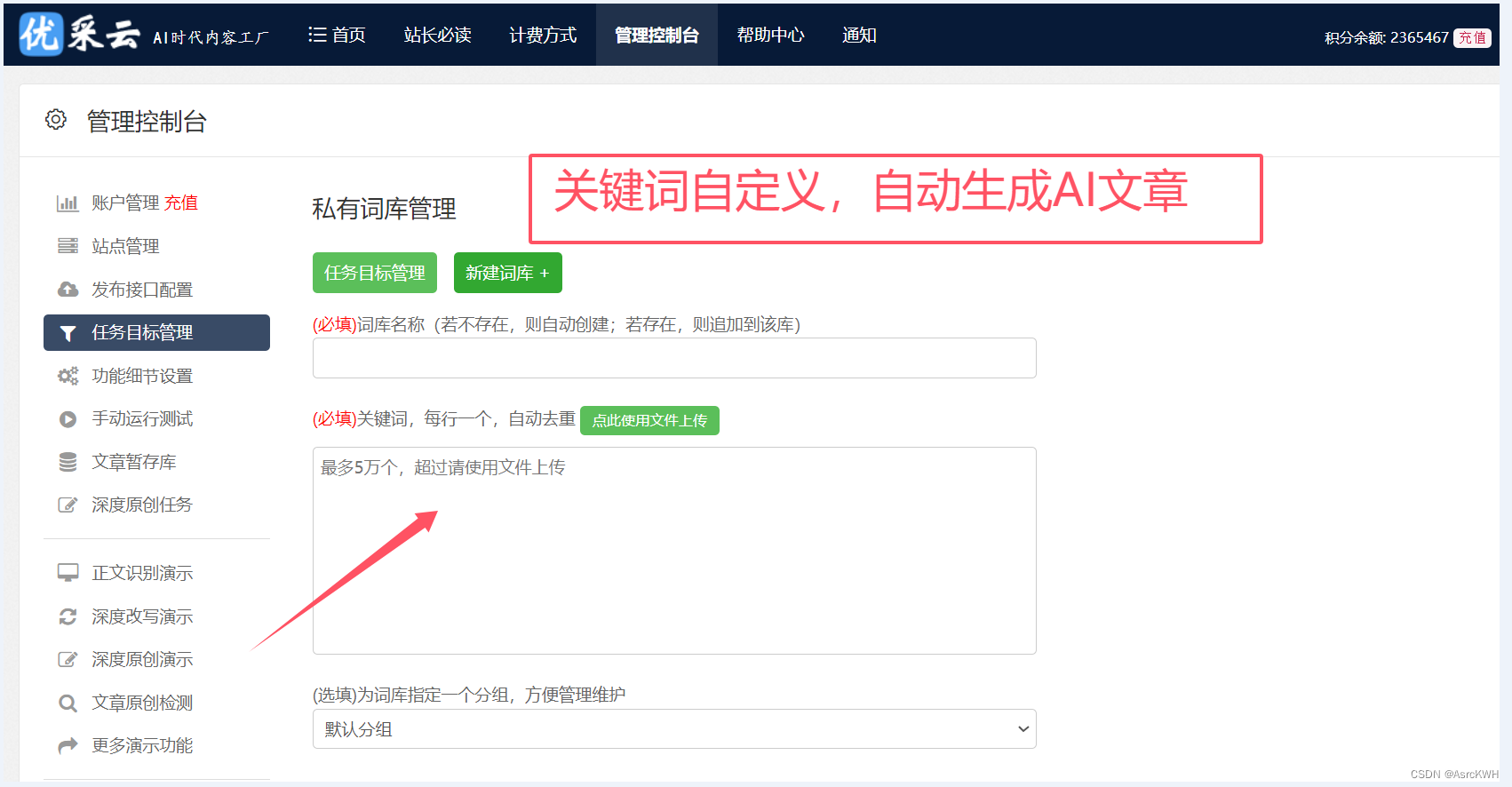Click the edit icon for 深度原创演示
The width and height of the screenshot is (1512, 787).
click(x=68, y=659)
